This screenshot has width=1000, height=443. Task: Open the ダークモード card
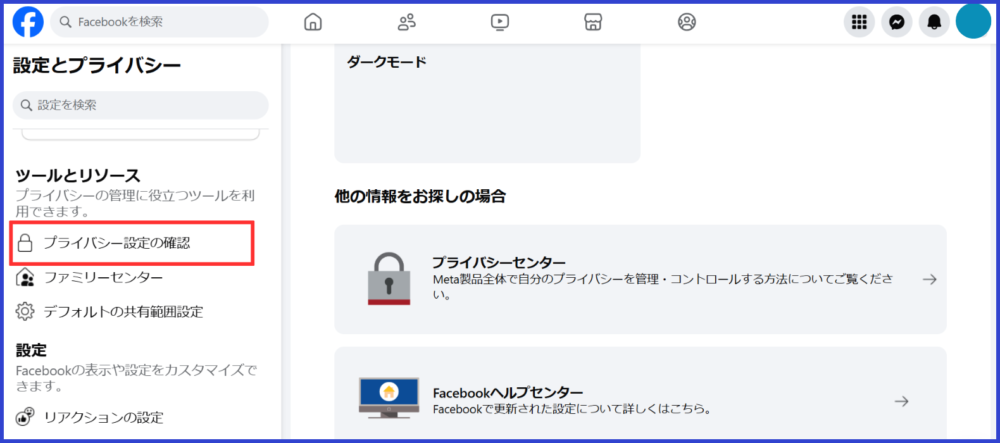click(x=487, y=104)
